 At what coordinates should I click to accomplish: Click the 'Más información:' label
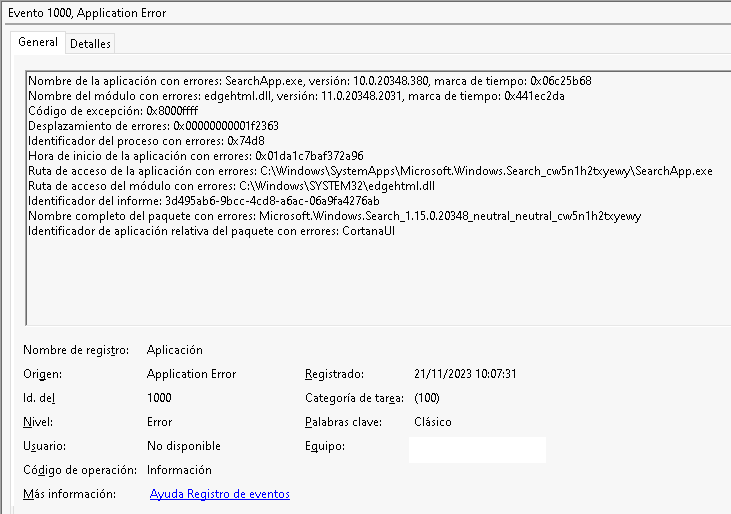tap(69, 494)
